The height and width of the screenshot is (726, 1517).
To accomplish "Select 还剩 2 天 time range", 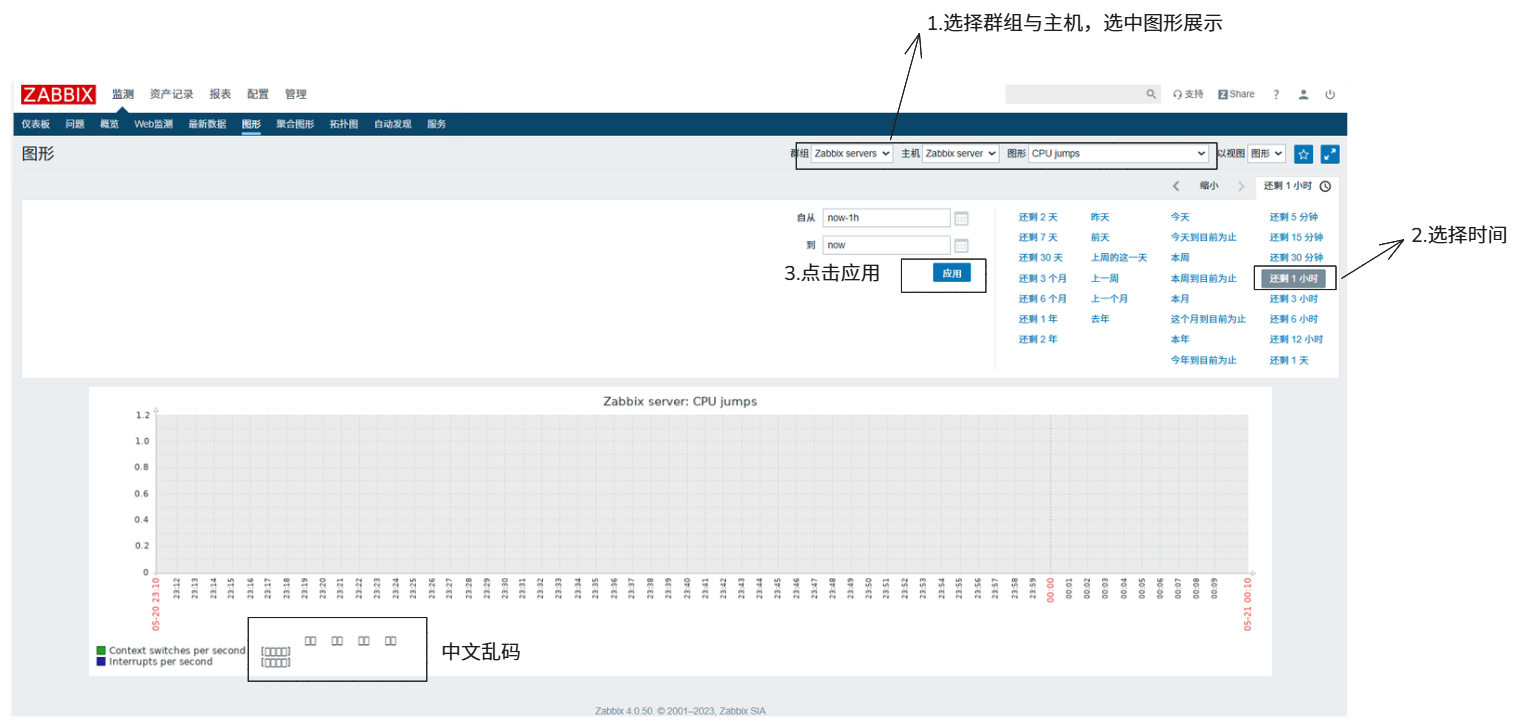I will click(1038, 217).
